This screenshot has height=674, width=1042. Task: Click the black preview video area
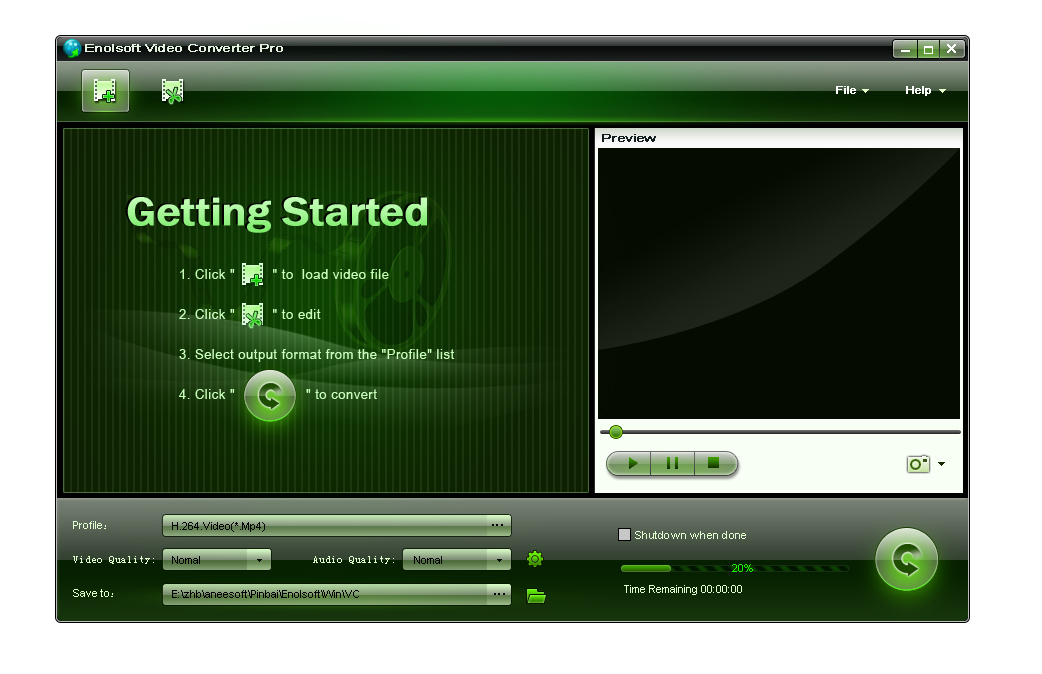coord(779,284)
